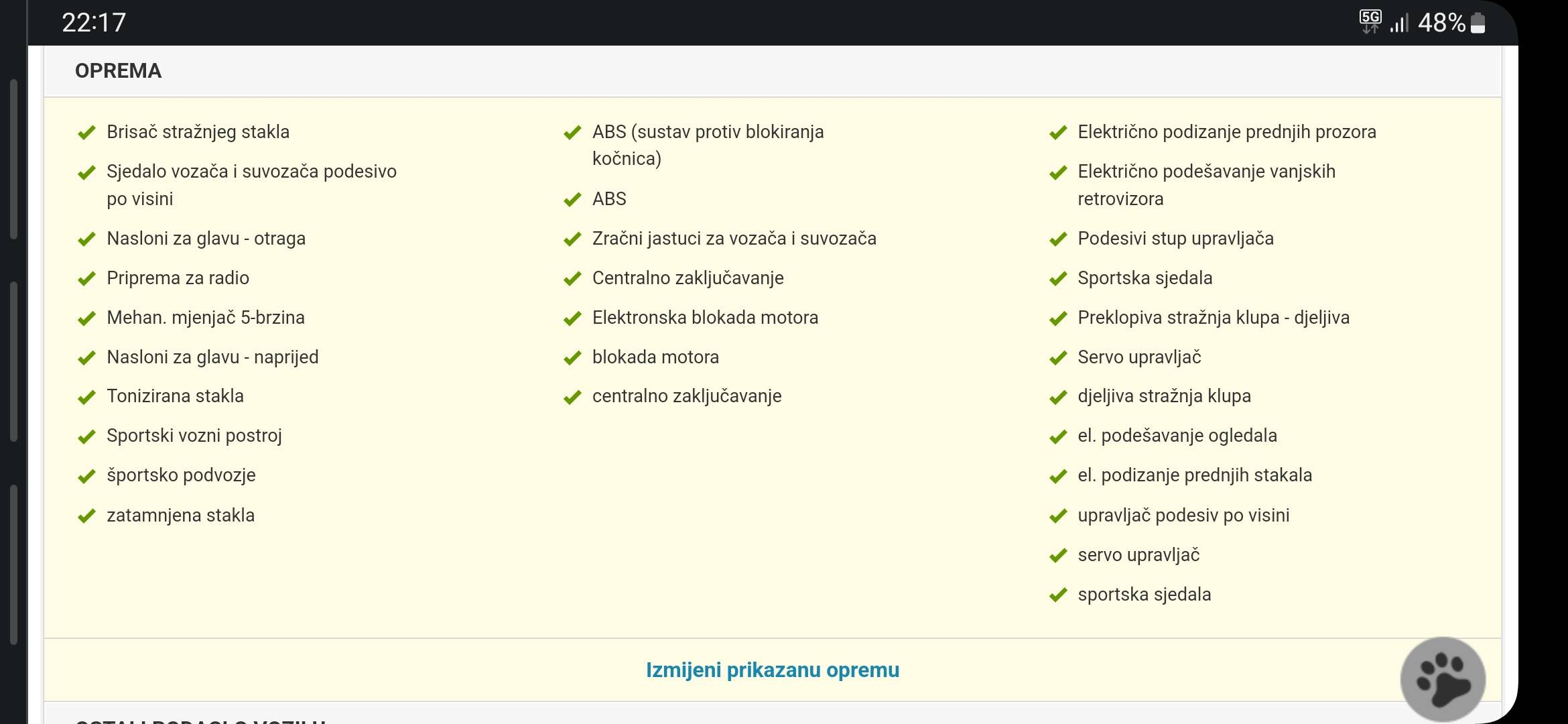Tap the floating paw print button
The width and height of the screenshot is (1568, 724).
[1443, 679]
